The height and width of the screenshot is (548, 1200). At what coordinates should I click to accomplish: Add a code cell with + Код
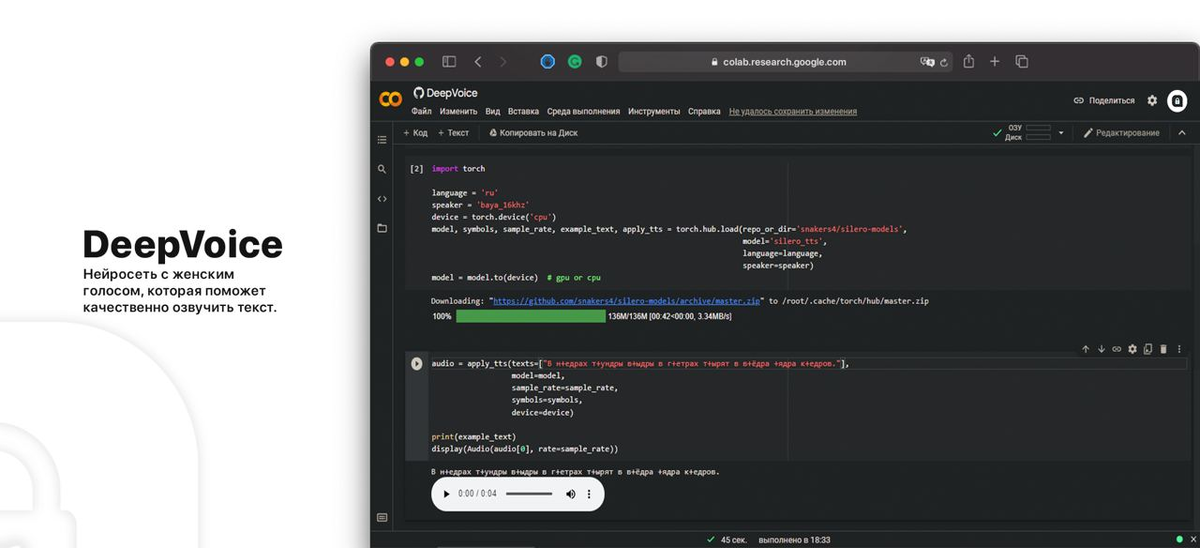(415, 133)
